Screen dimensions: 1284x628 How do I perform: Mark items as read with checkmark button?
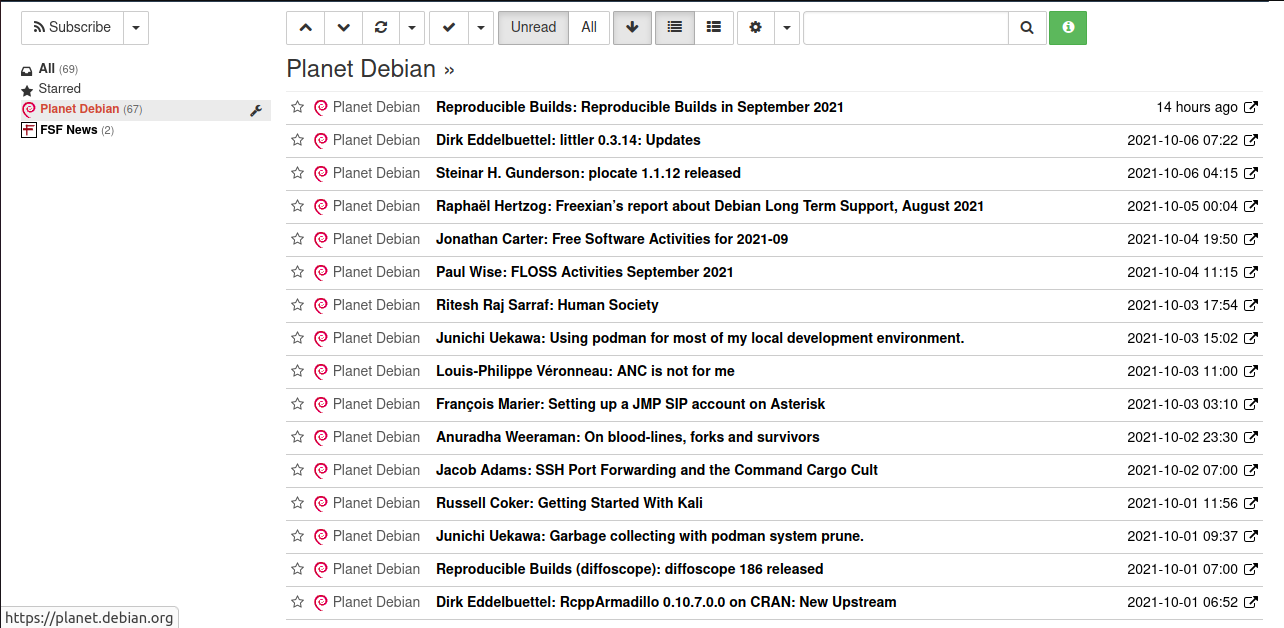click(x=449, y=28)
